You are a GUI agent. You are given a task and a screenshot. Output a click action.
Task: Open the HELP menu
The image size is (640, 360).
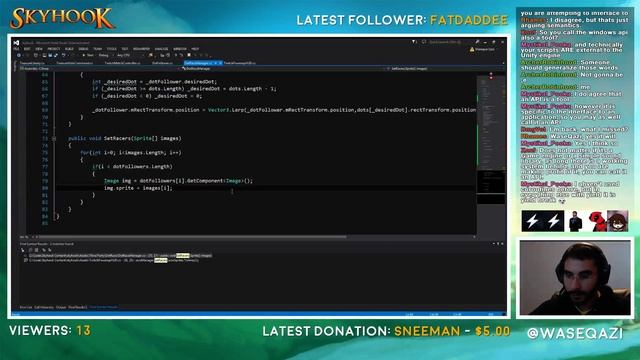pyautogui.click(x=195, y=49)
